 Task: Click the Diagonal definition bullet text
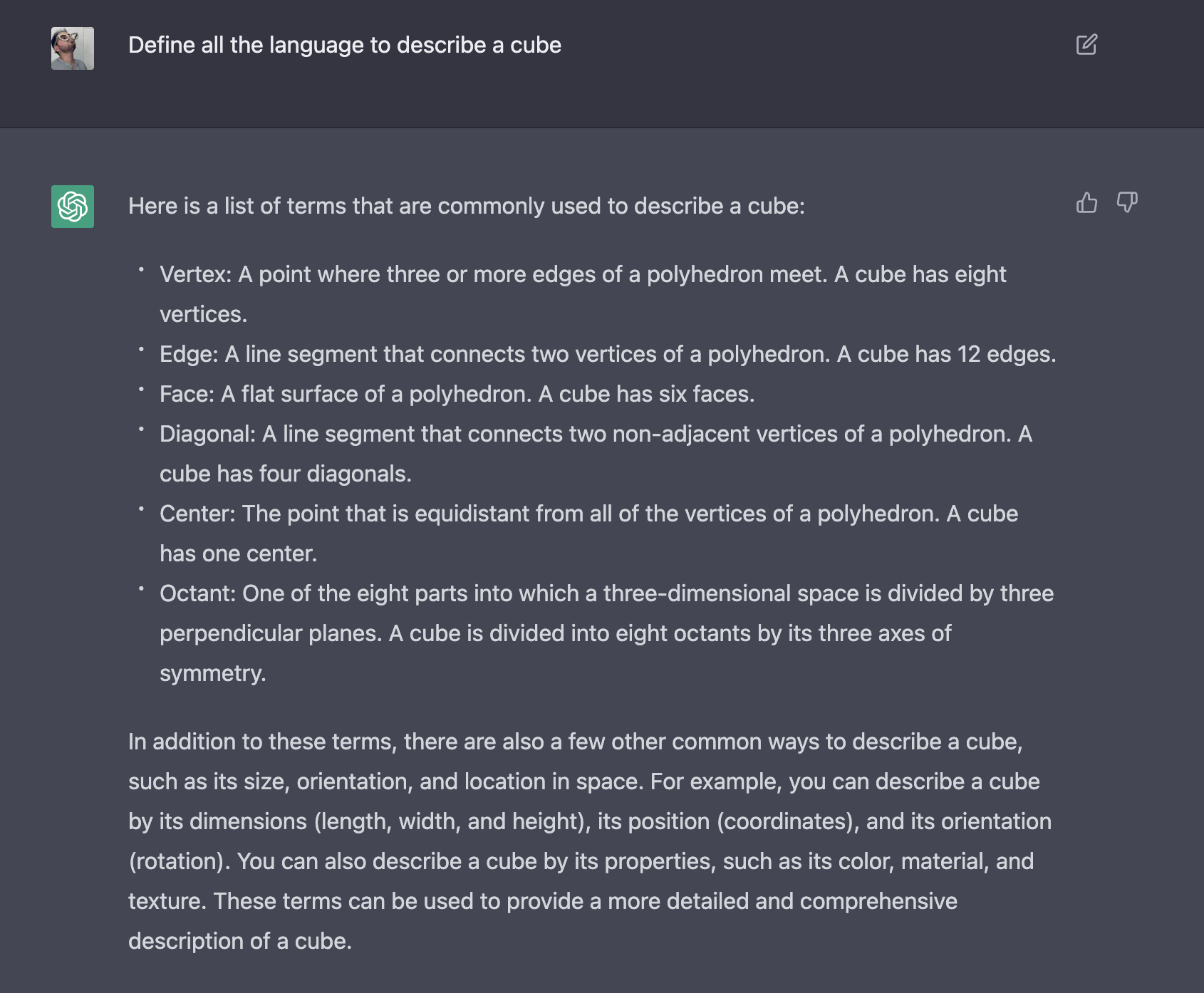595,434
